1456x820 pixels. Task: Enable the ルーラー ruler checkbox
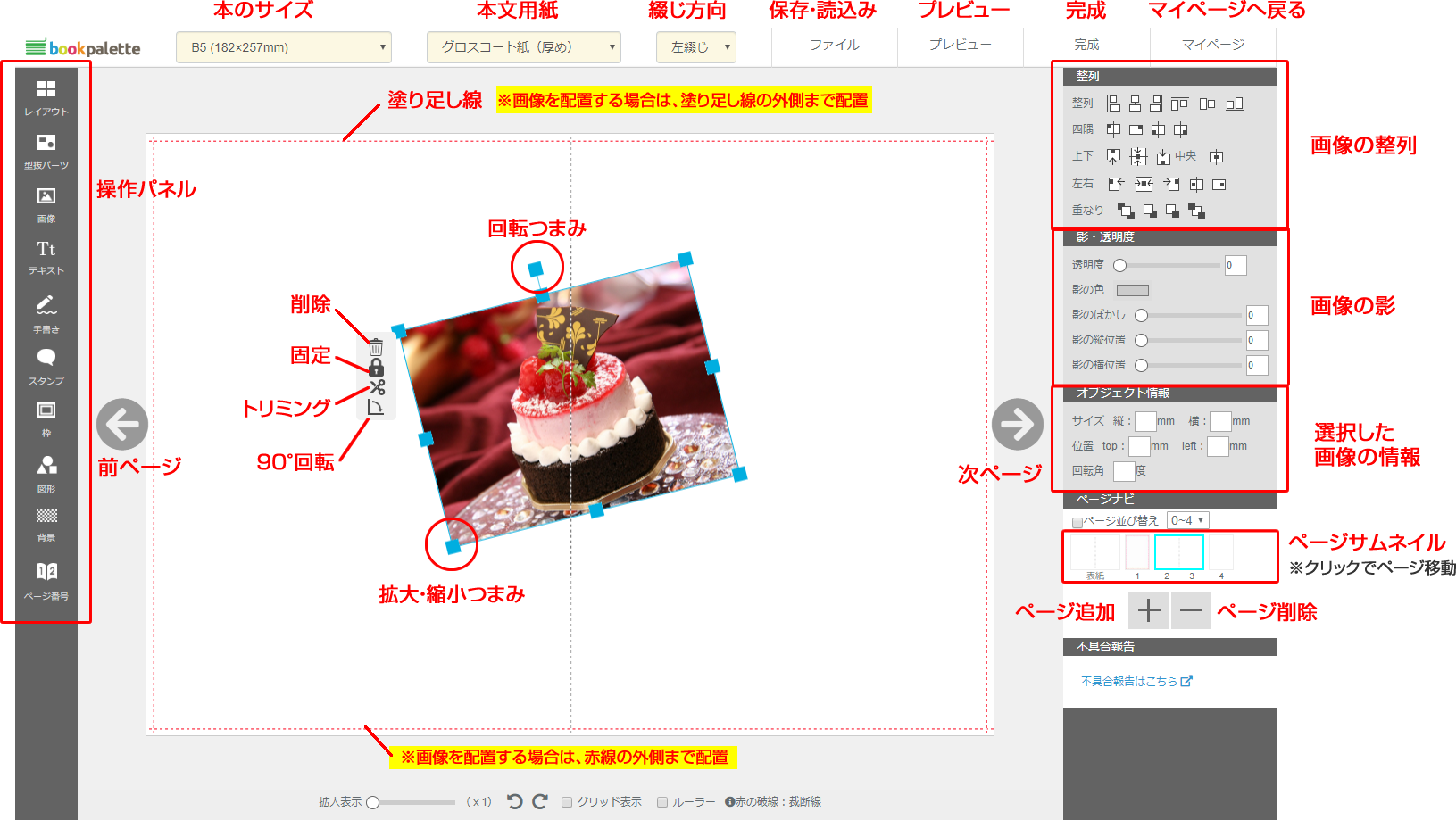point(662,802)
